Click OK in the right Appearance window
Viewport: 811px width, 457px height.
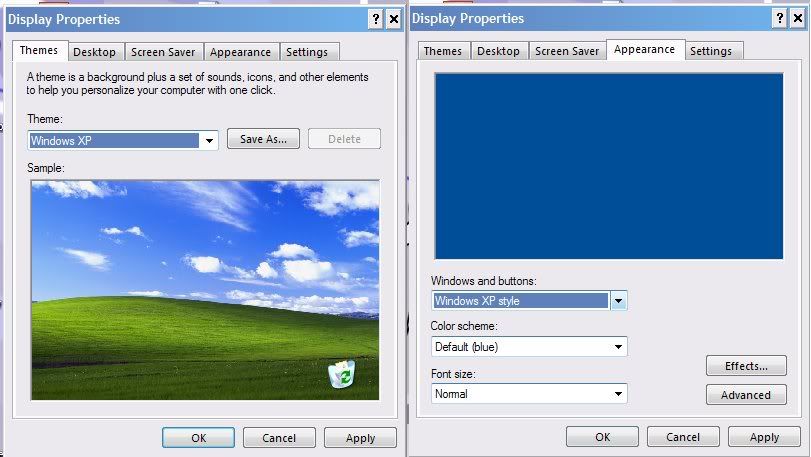(603, 437)
